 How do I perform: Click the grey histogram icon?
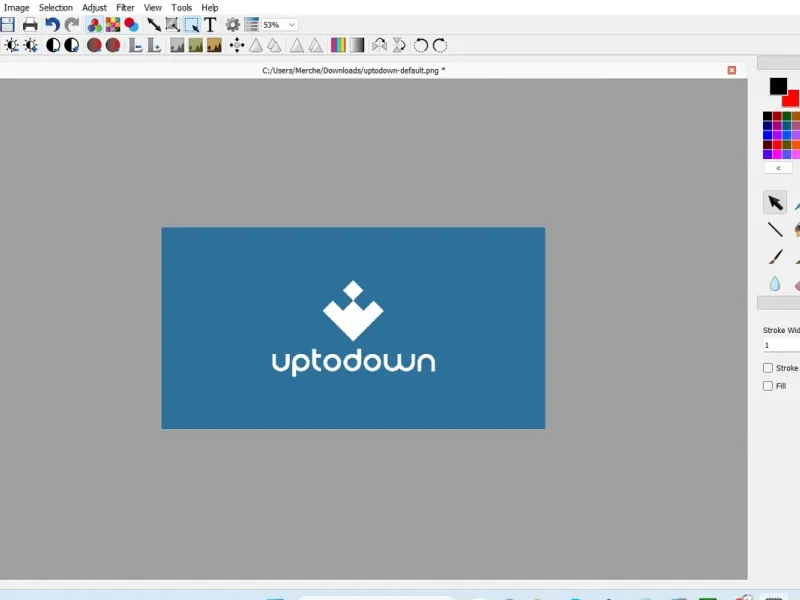(x=177, y=45)
